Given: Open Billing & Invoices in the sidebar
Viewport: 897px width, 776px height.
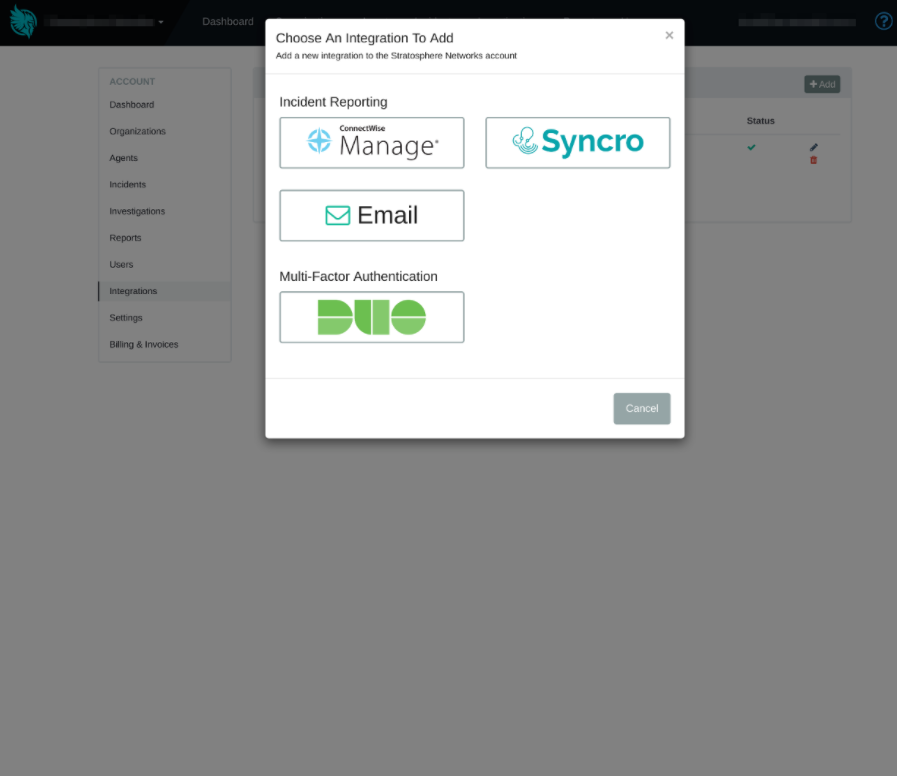Looking at the screenshot, I should click(144, 345).
